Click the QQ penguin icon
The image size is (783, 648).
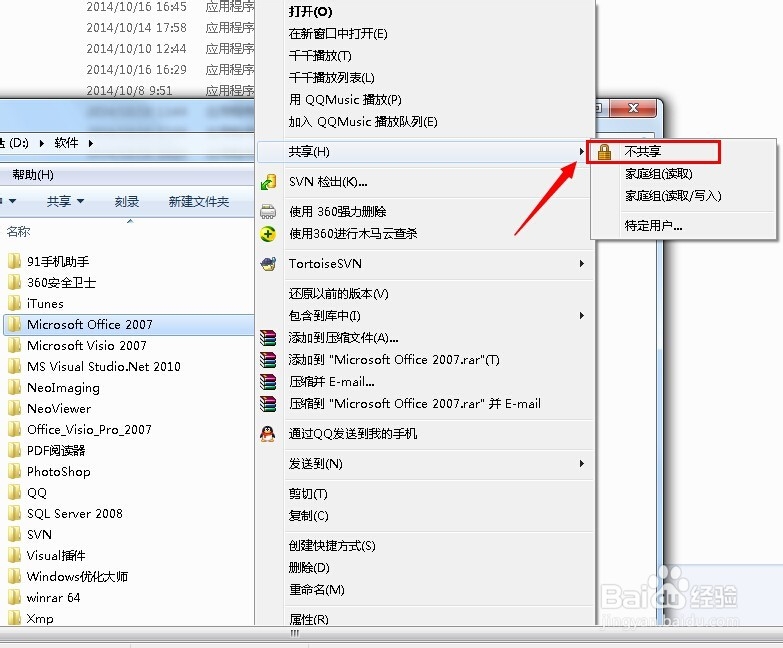(x=268, y=434)
